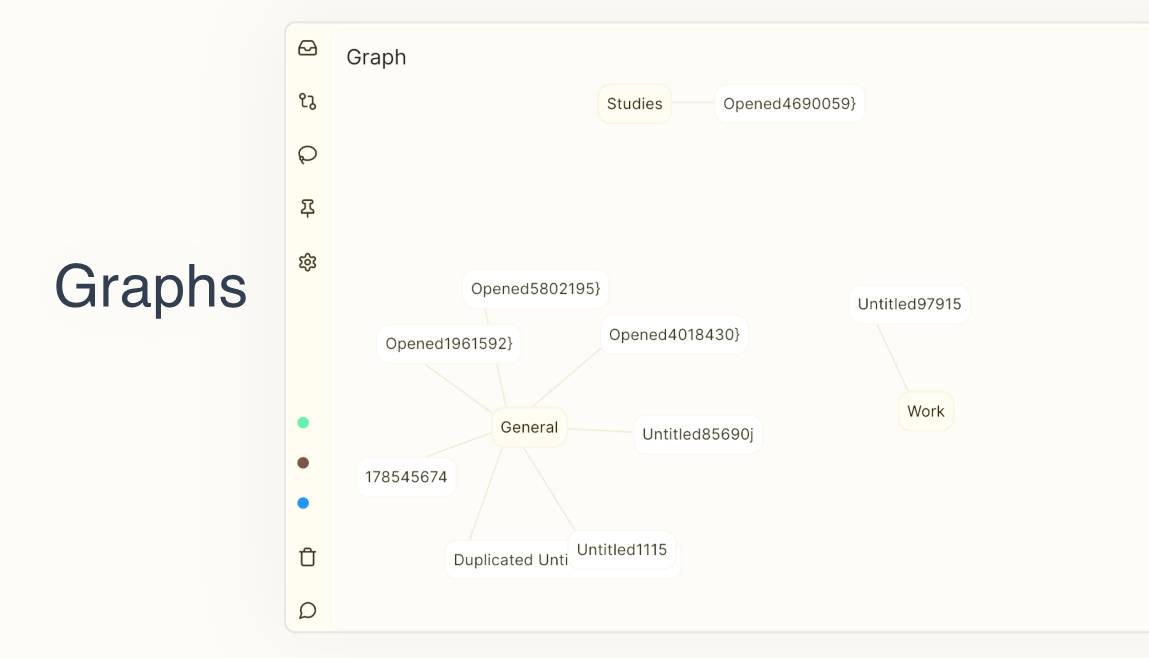This screenshot has height=658, width=1149.
Task: Click the Untitled1115 node
Action: tap(621, 550)
